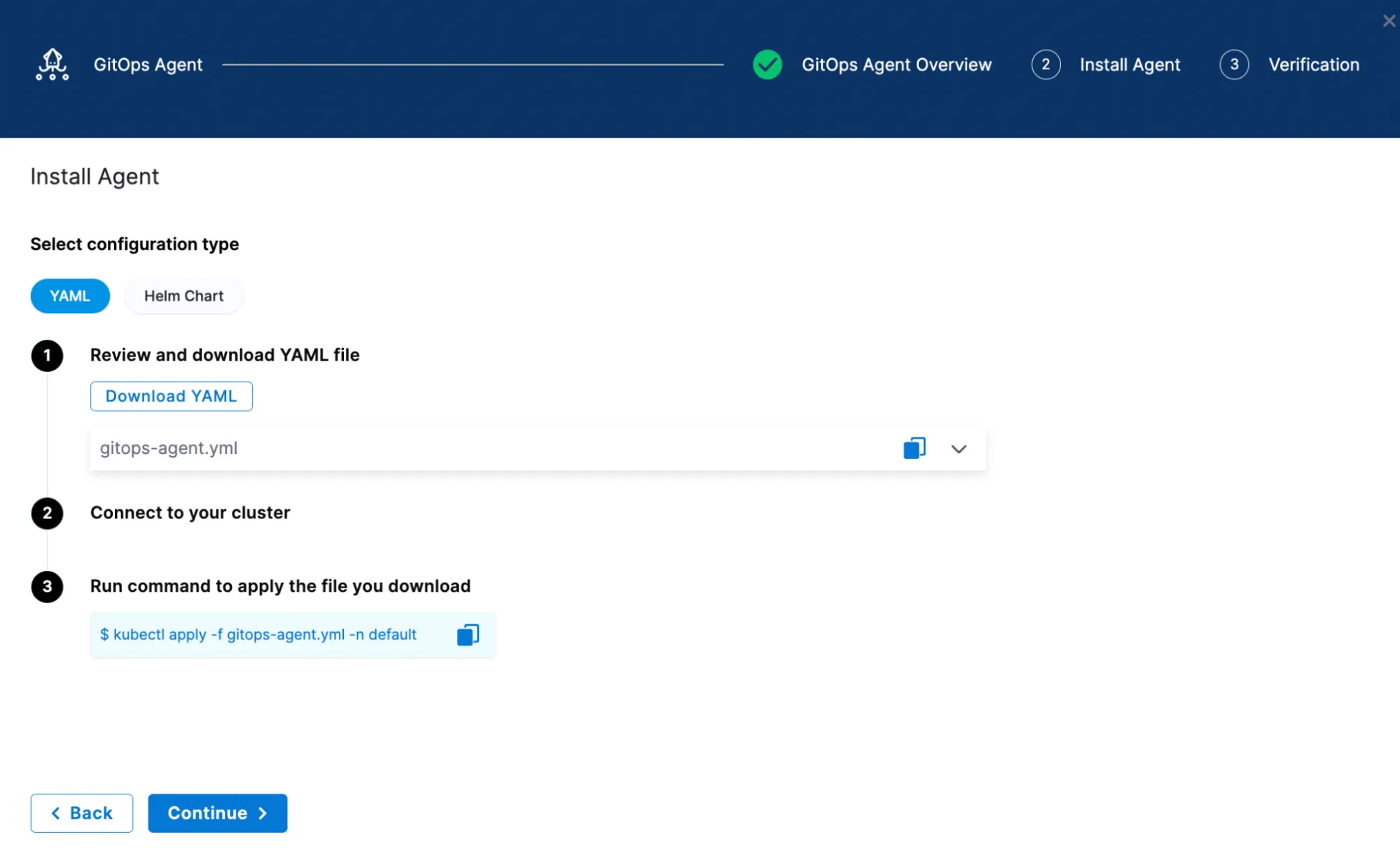The image size is (1400, 856).
Task: Copy the gitops-agent.yml file contents
Action: click(913, 448)
